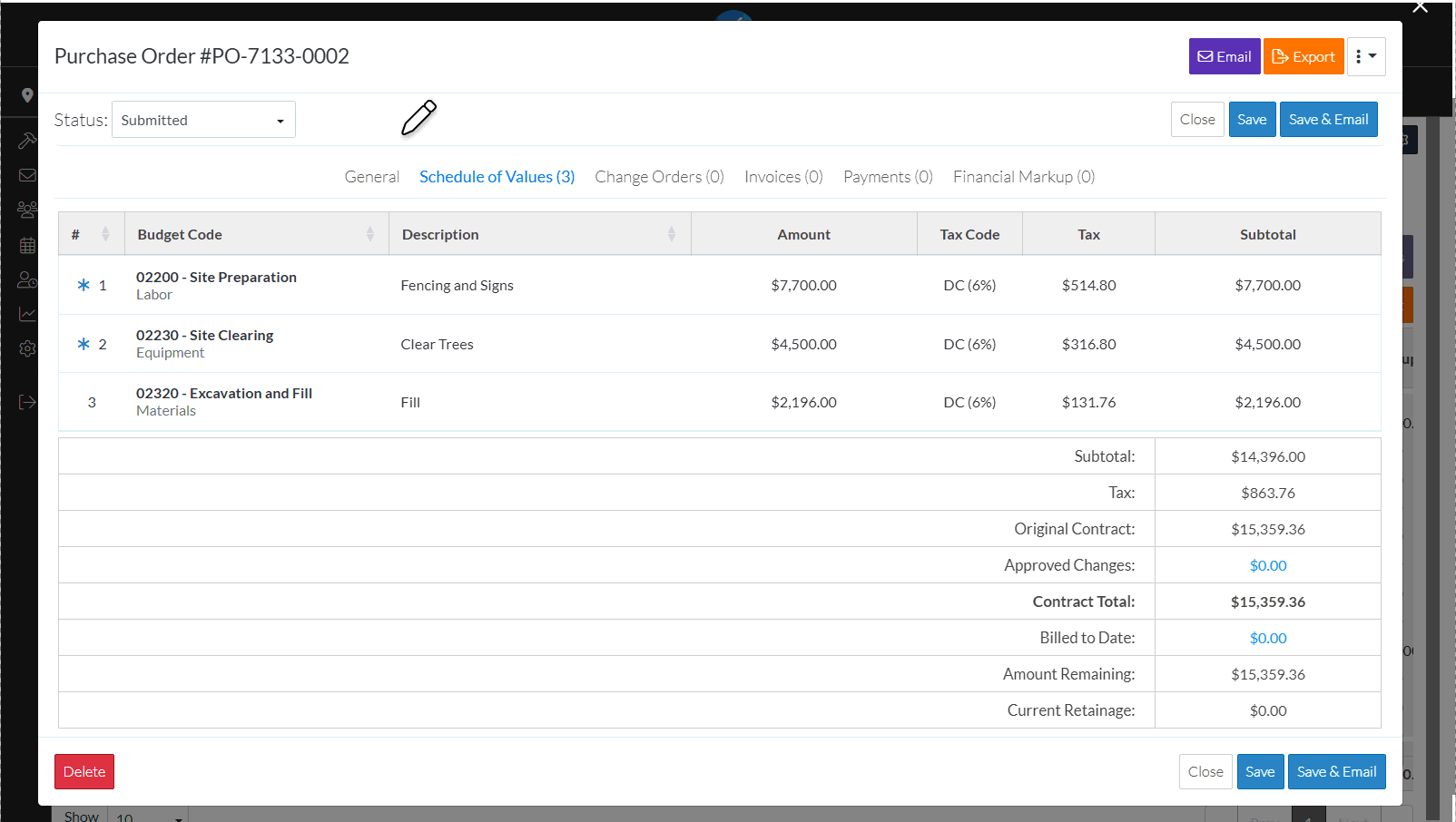Click Billed to Date $0.00 link
This screenshot has width=1456, height=822.
click(1268, 638)
